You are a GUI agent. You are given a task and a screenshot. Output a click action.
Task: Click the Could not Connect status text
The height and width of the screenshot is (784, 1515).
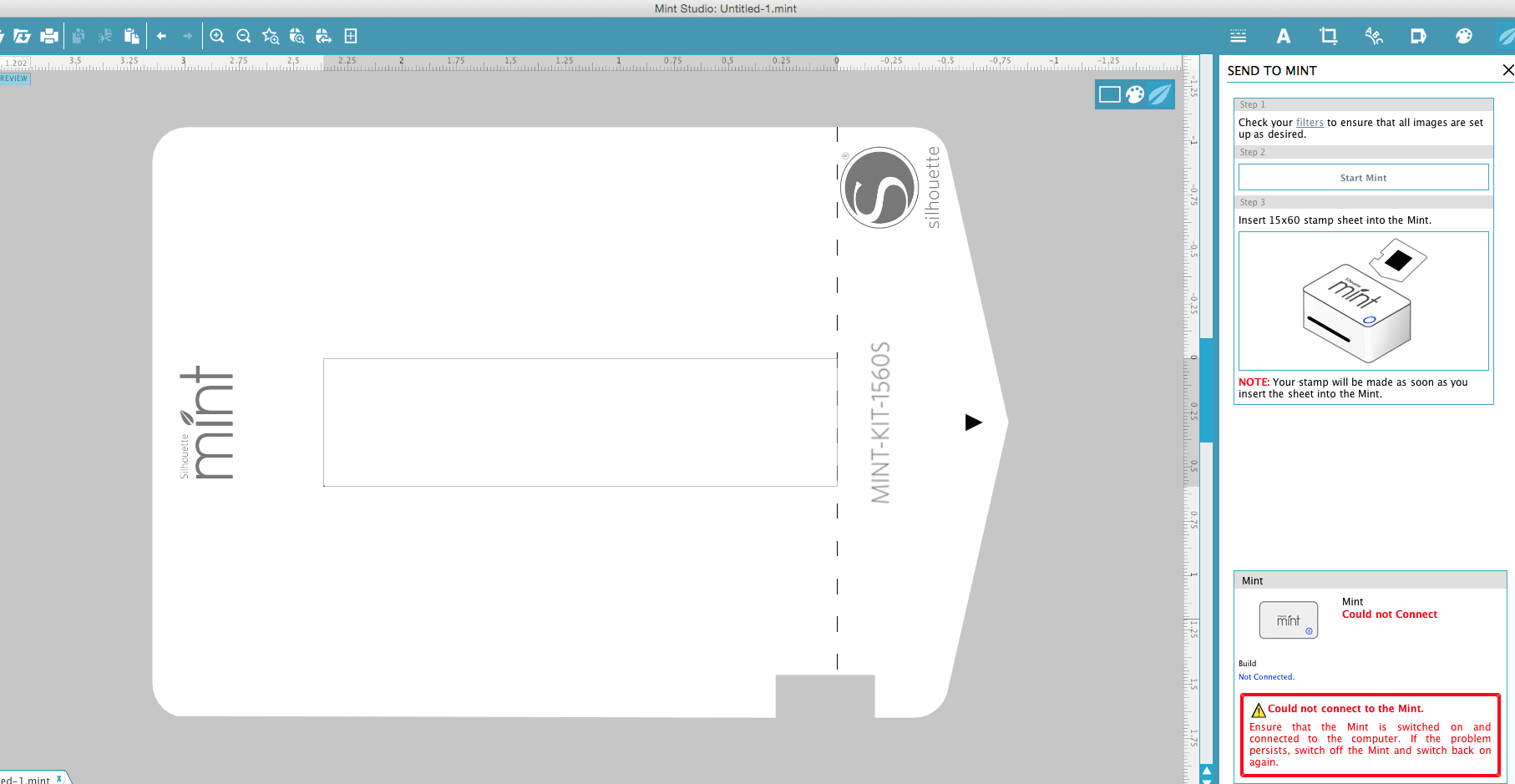1390,615
